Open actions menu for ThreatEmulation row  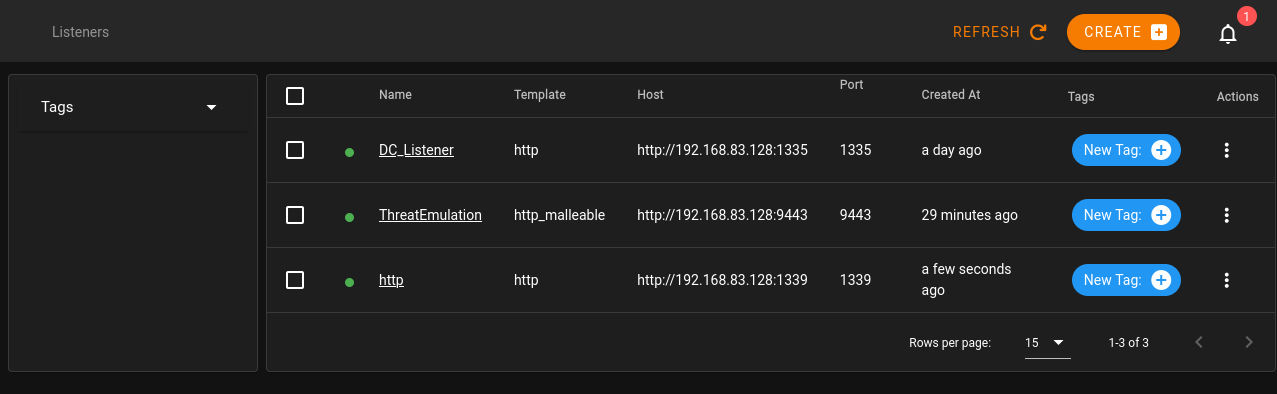point(1227,215)
